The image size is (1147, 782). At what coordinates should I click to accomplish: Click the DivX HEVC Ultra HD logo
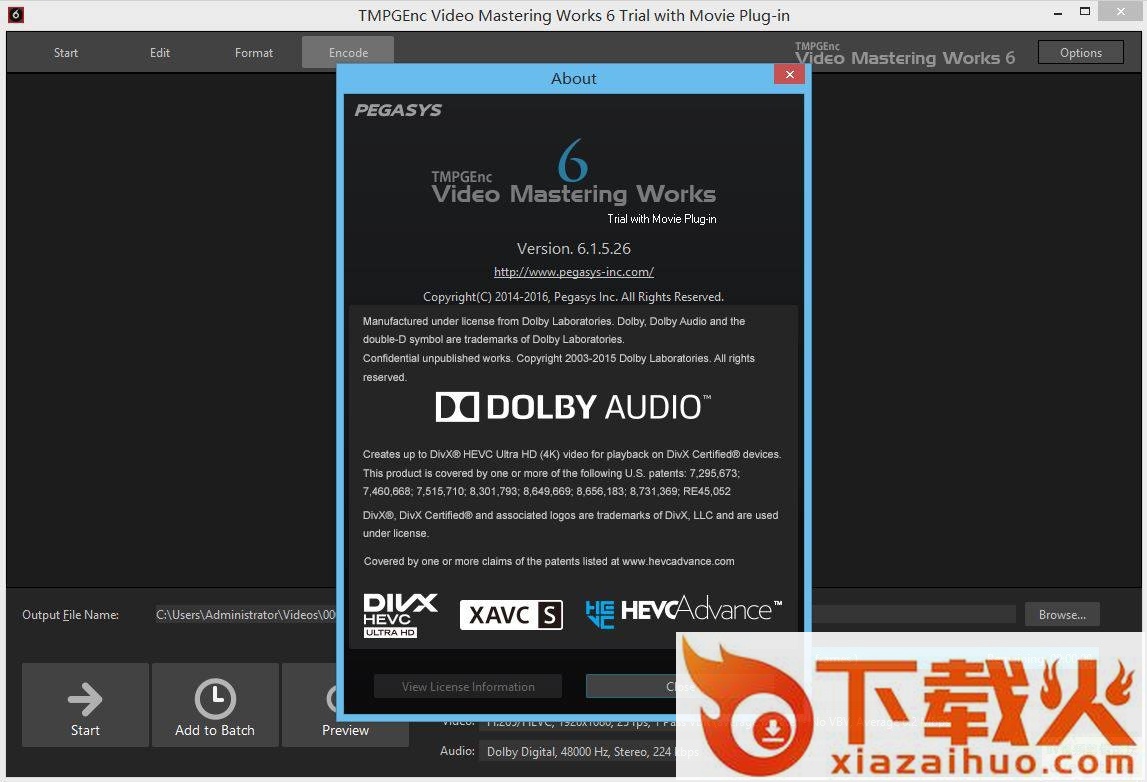click(400, 615)
